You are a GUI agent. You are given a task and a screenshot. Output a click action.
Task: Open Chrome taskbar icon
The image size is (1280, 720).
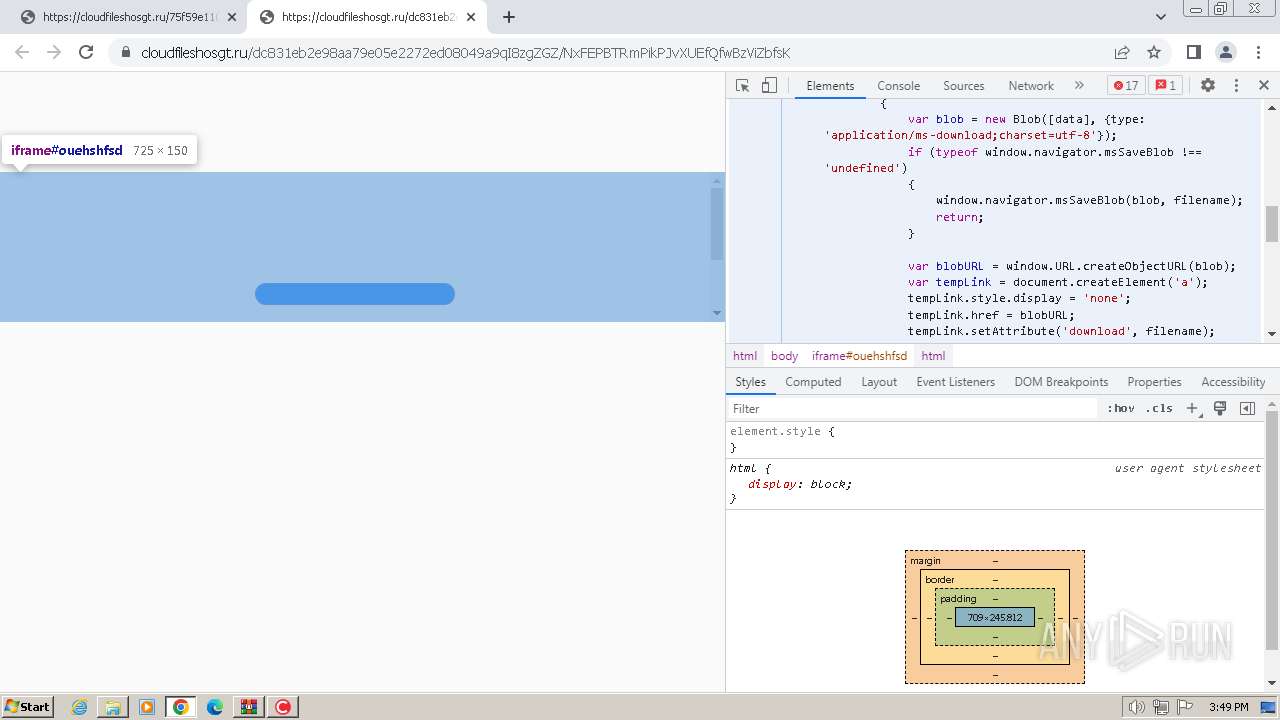pyautogui.click(x=181, y=707)
